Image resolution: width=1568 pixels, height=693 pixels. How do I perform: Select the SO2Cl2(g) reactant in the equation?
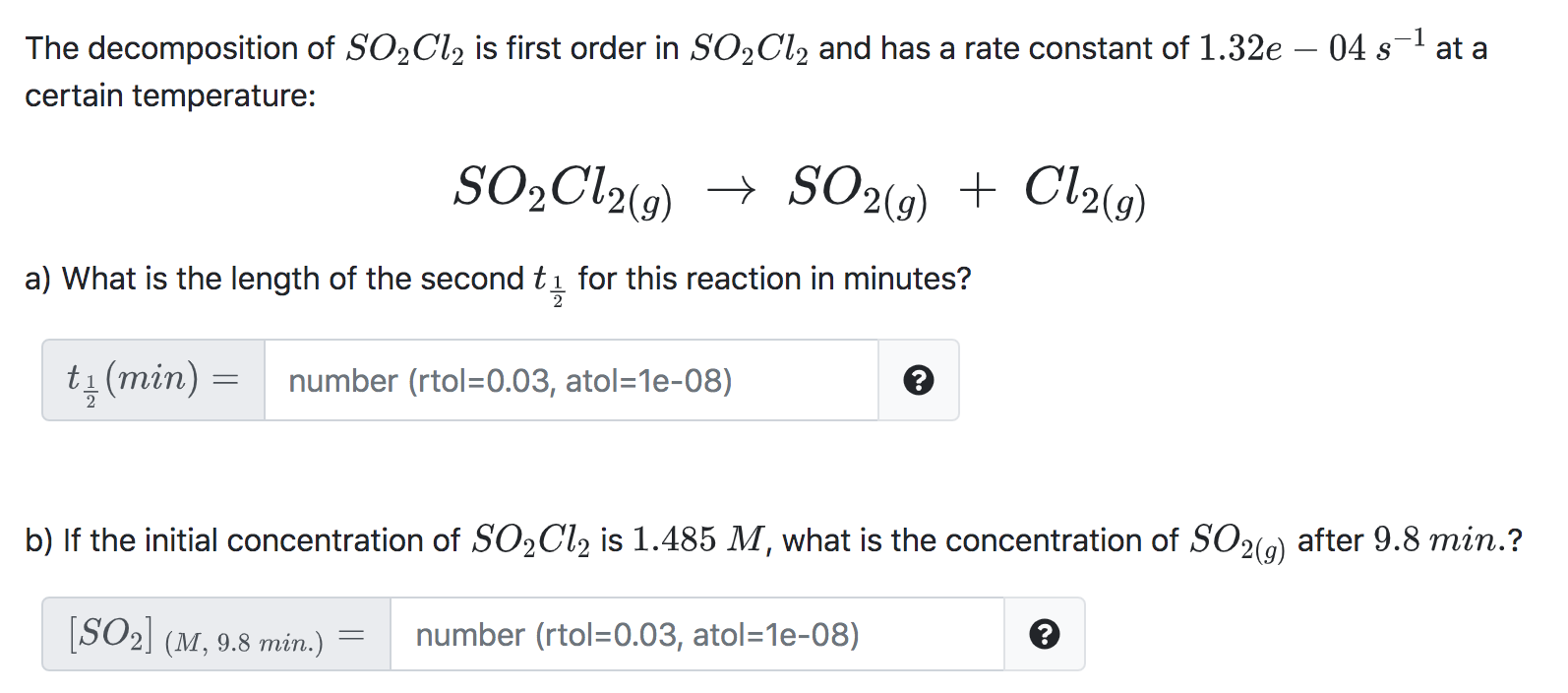click(x=563, y=191)
